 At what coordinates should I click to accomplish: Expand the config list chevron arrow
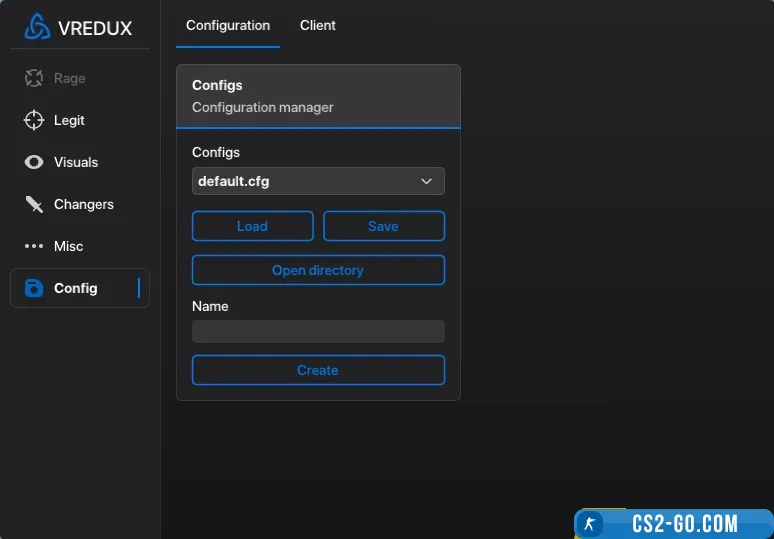click(x=426, y=181)
